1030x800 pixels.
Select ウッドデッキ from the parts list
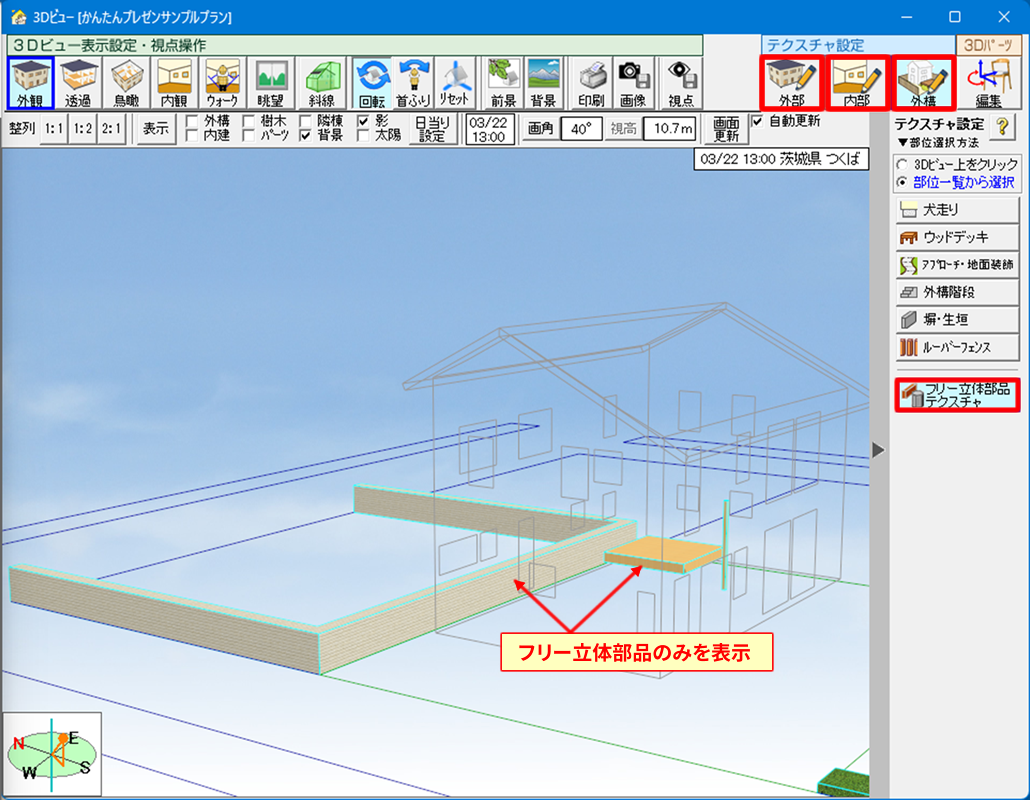(957, 237)
